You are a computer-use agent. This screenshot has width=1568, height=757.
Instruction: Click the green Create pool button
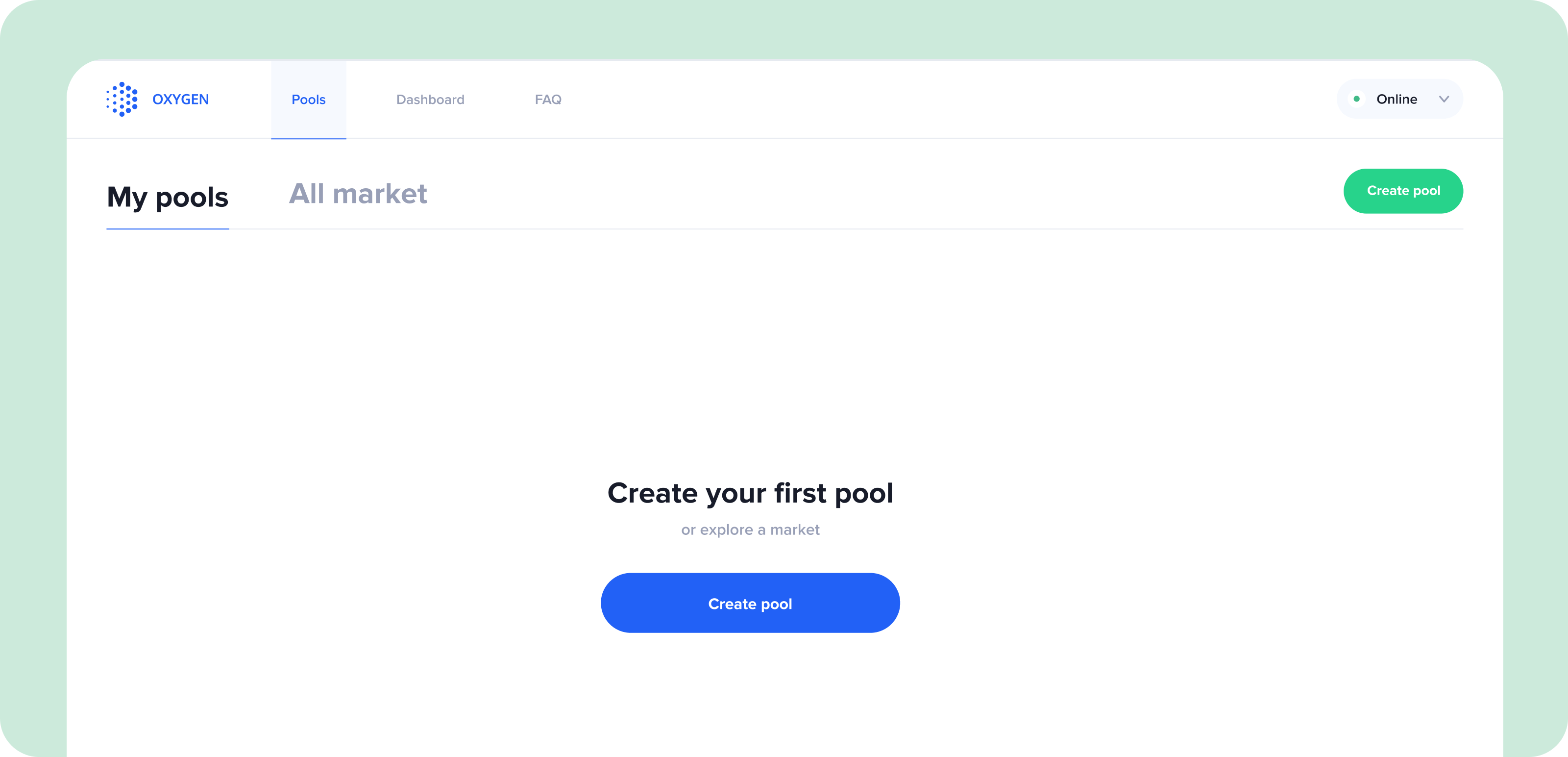click(x=1403, y=191)
